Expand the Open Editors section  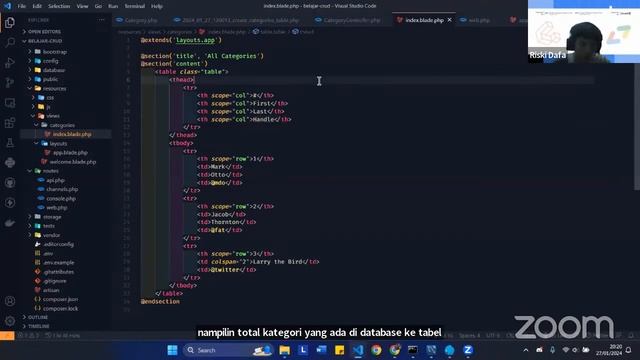(44, 31)
